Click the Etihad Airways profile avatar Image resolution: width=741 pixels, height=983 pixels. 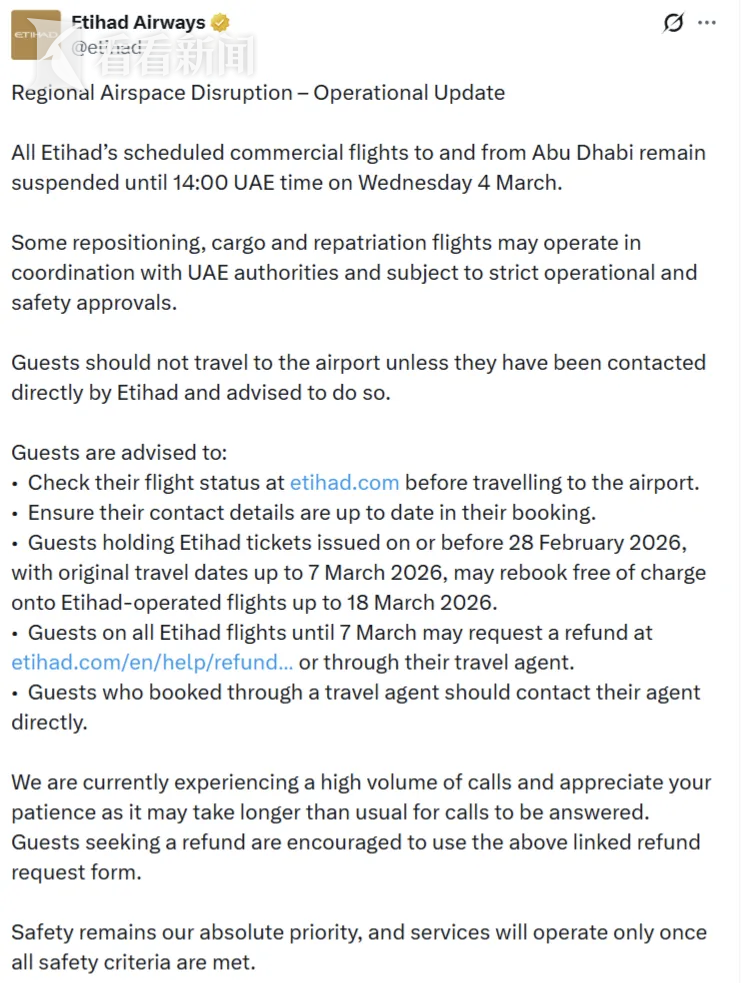[35, 37]
